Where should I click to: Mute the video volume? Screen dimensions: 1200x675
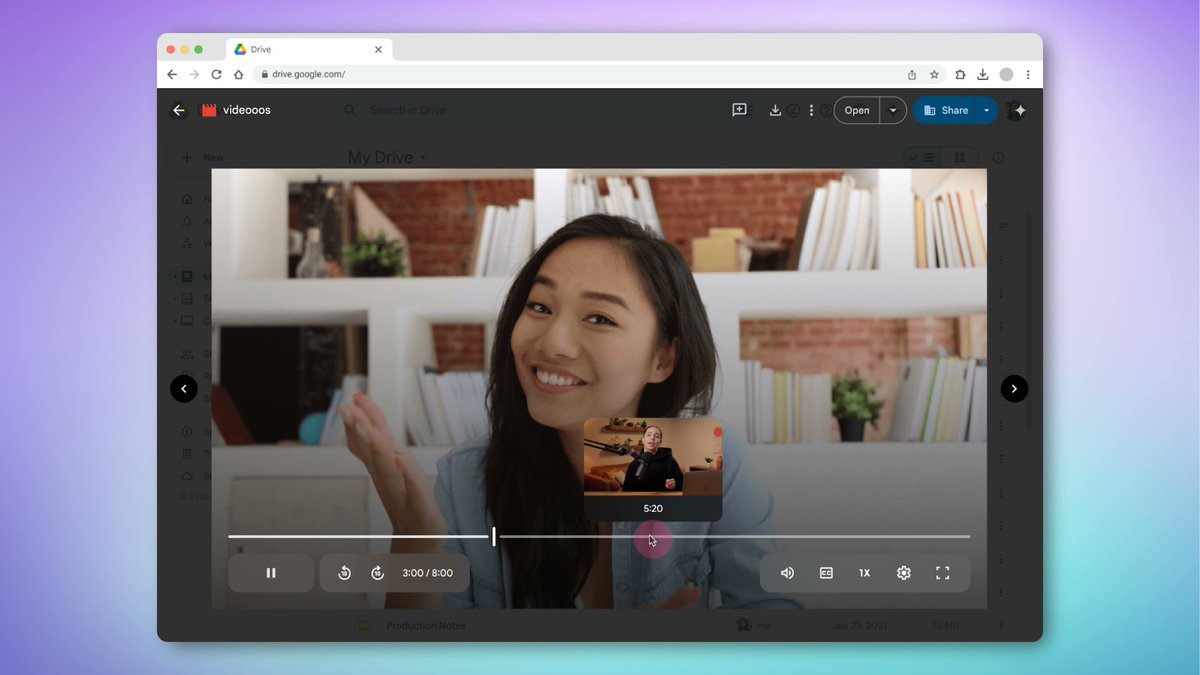pos(787,573)
